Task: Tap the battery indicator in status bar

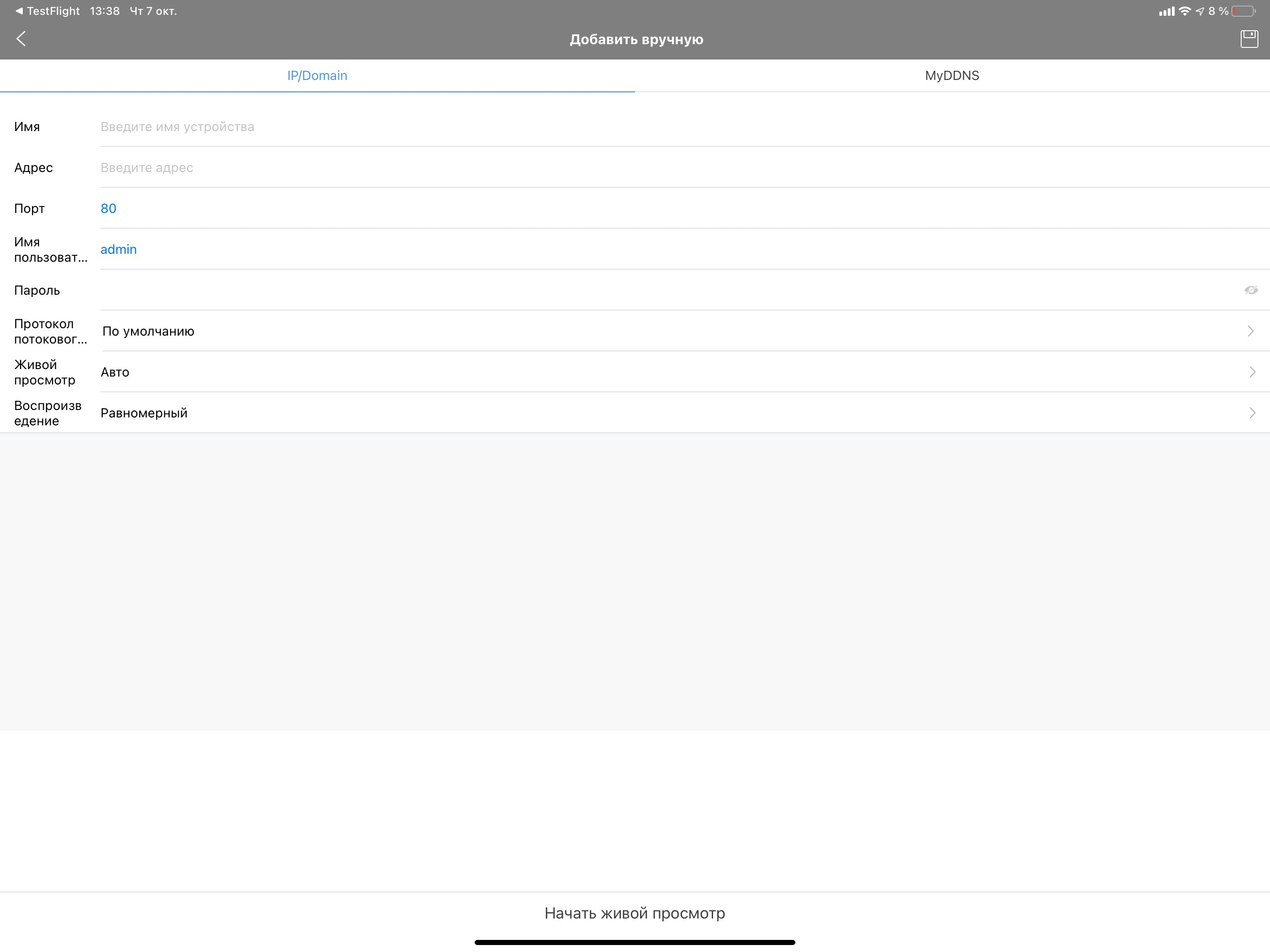Action: (x=1244, y=11)
